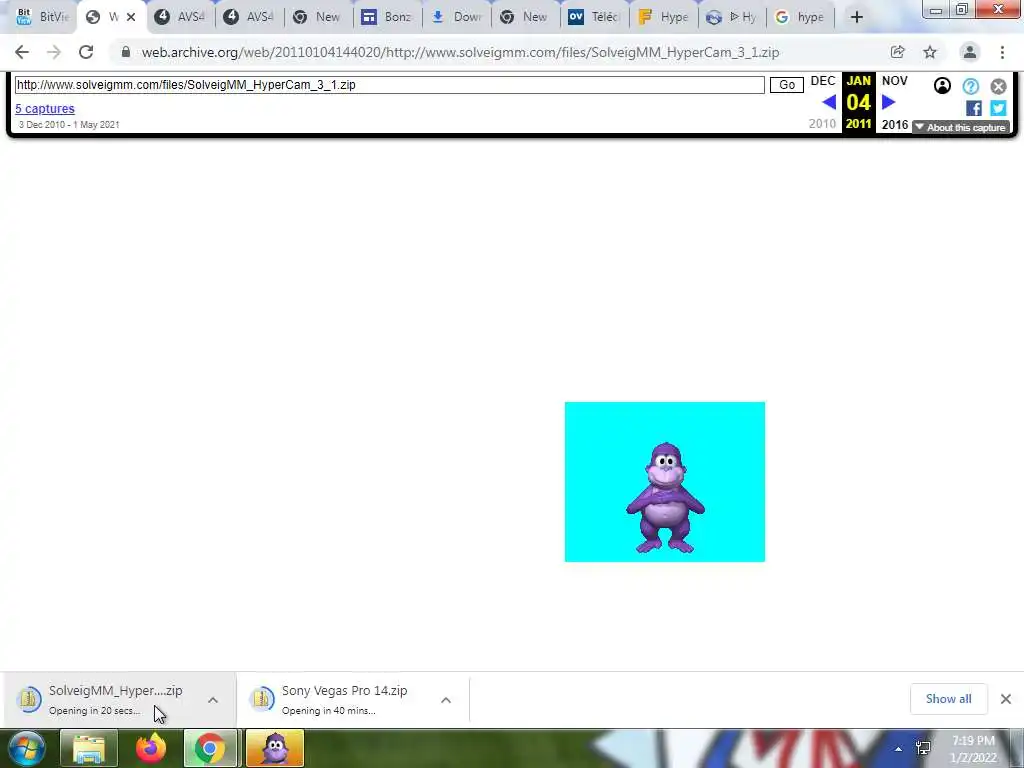Screen dimensions: 1024x768
Task: Open a new browser tab
Action: (857, 17)
